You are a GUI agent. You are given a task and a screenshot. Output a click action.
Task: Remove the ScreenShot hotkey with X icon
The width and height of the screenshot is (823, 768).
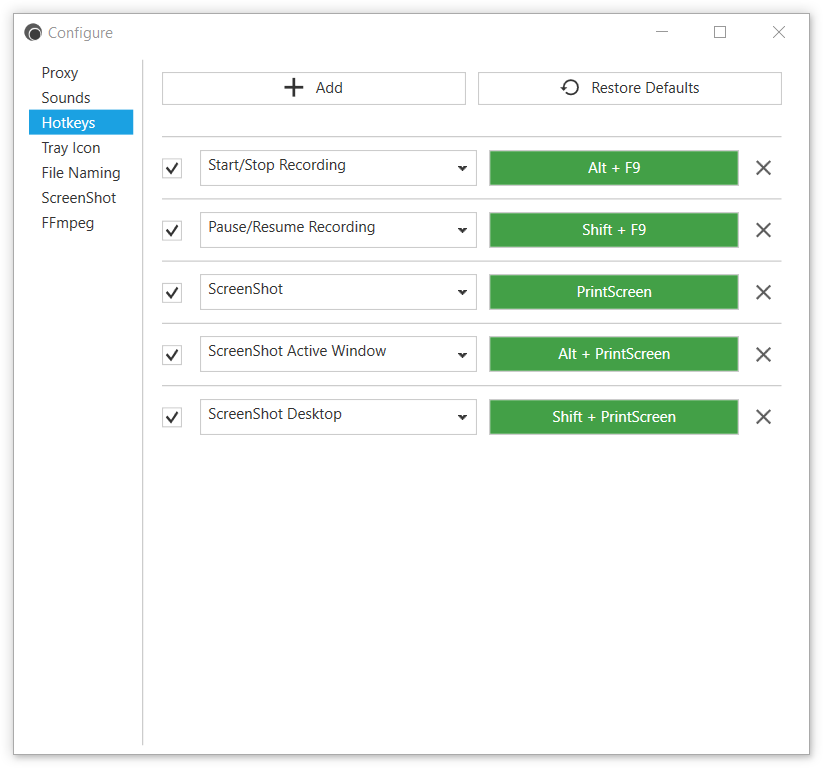coord(763,292)
